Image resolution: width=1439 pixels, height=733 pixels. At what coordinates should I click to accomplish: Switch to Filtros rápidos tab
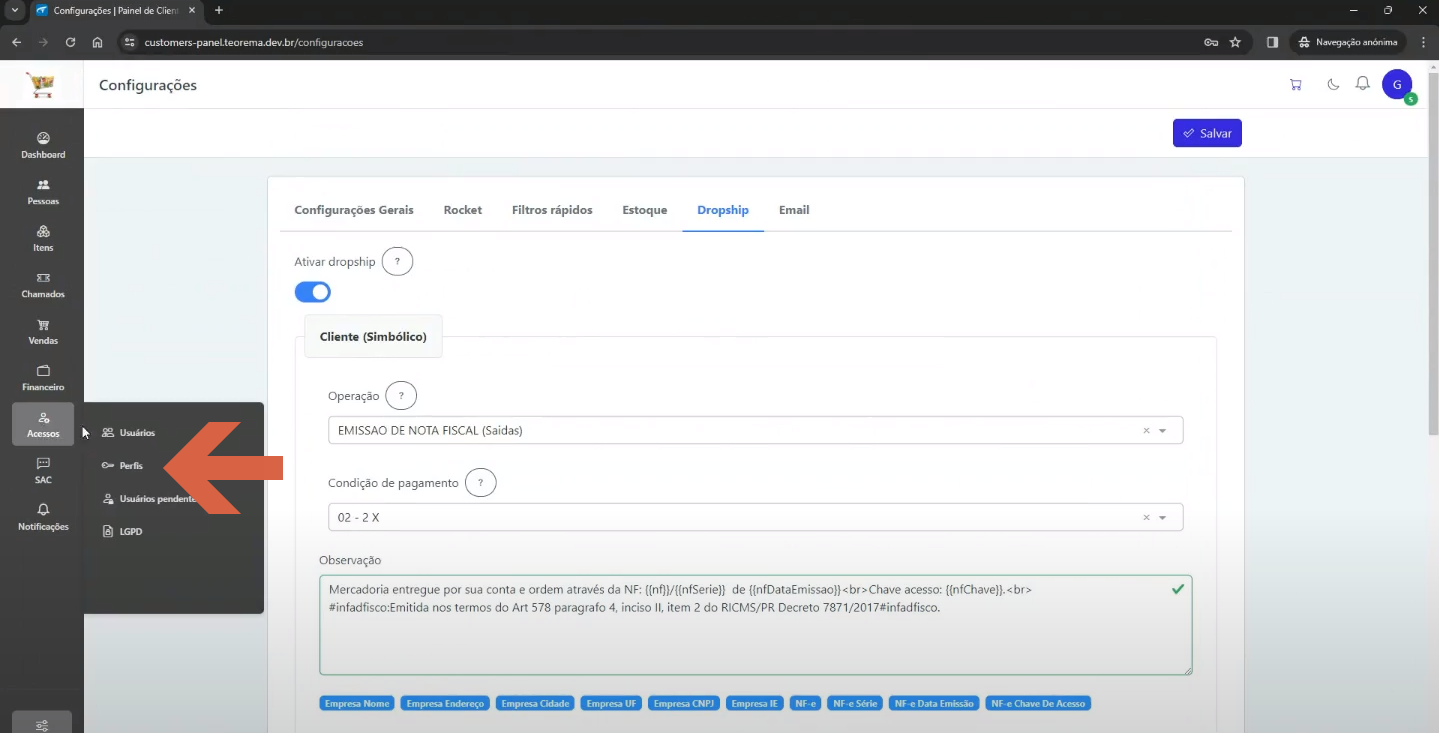point(552,210)
